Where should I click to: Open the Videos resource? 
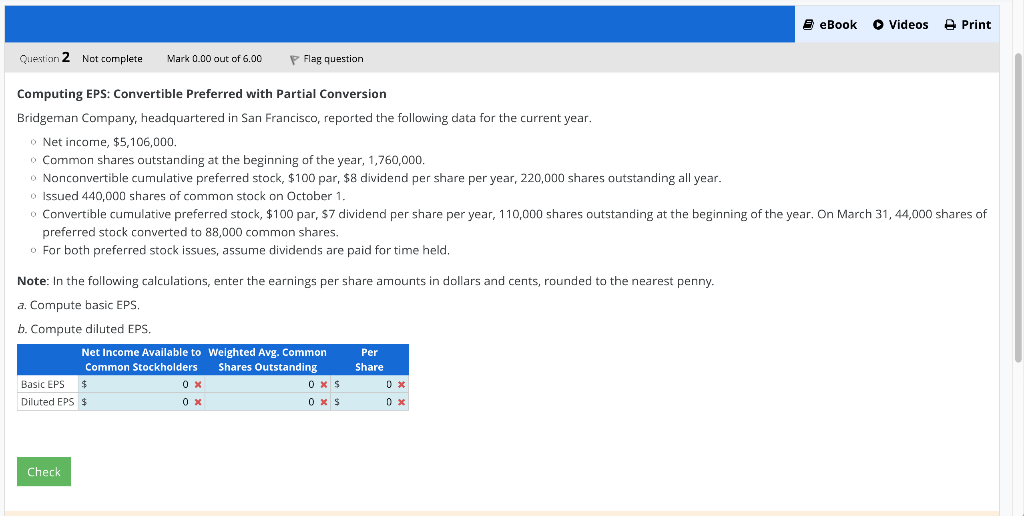[x=901, y=25]
